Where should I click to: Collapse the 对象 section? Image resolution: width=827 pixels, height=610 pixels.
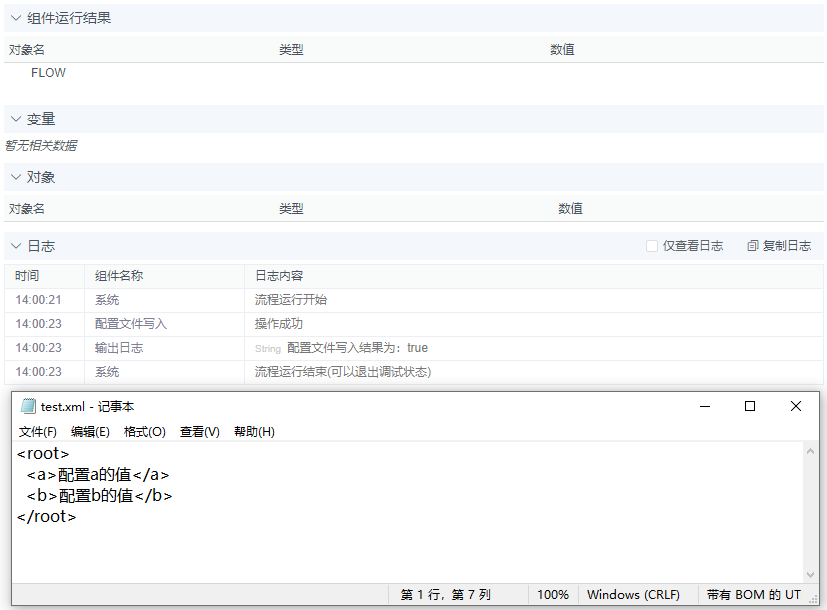pyautogui.click(x=15, y=177)
